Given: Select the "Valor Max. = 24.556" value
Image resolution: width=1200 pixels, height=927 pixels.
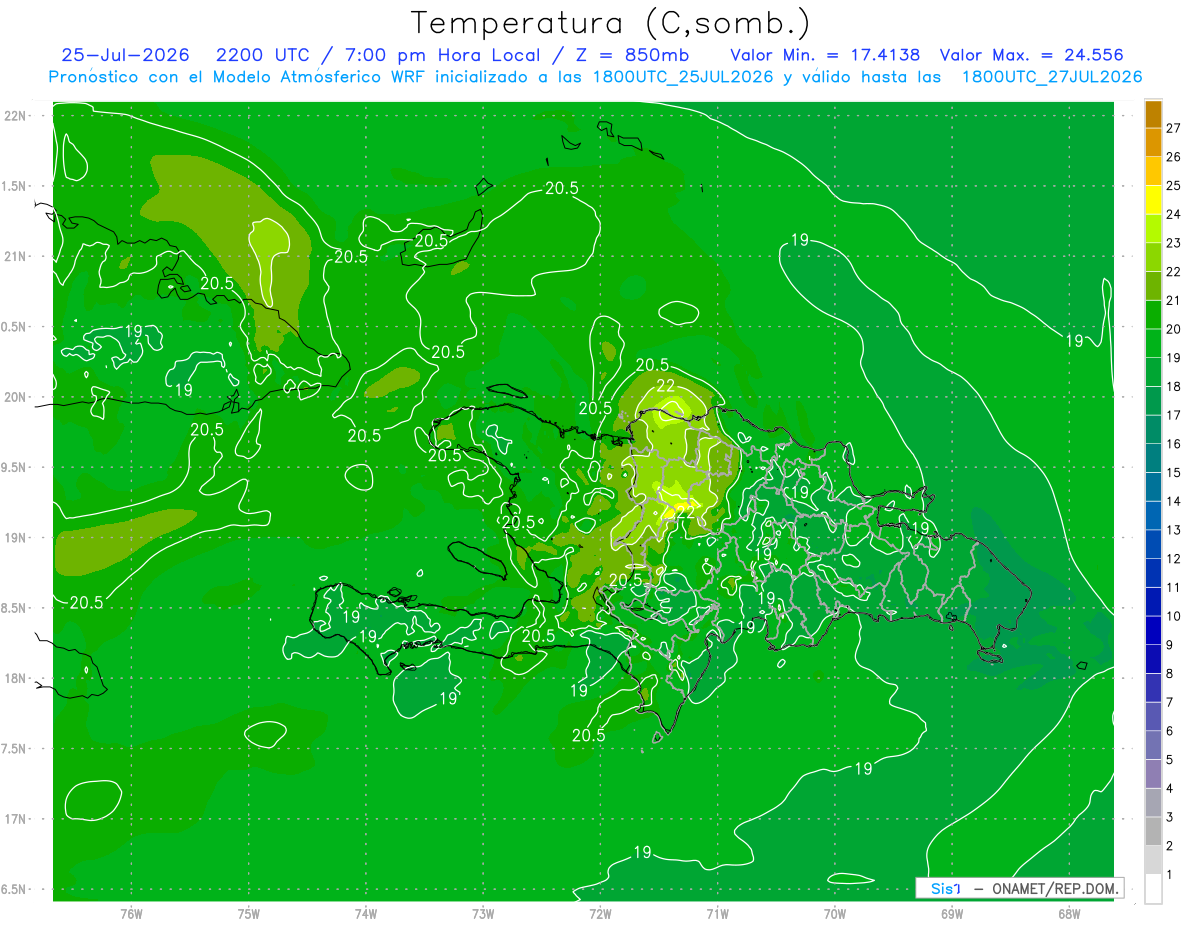Looking at the screenshot, I should [1032, 55].
